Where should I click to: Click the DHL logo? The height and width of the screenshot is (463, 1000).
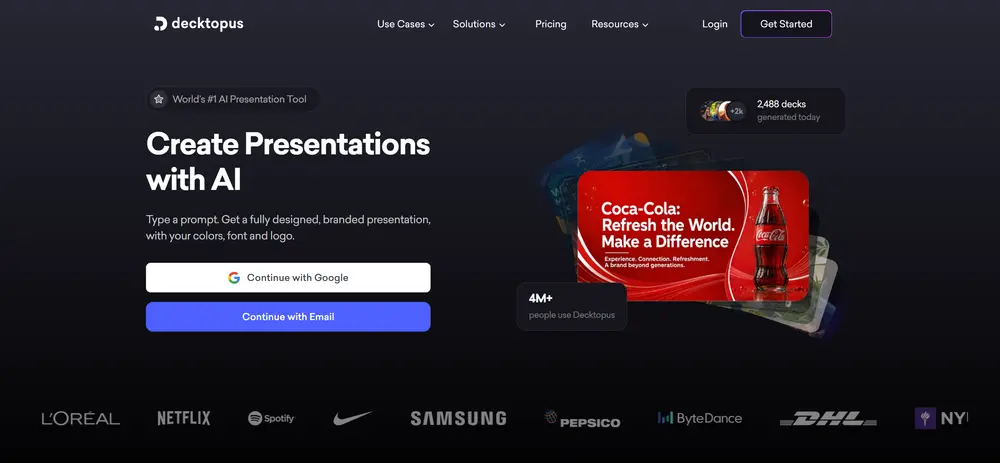coord(828,419)
